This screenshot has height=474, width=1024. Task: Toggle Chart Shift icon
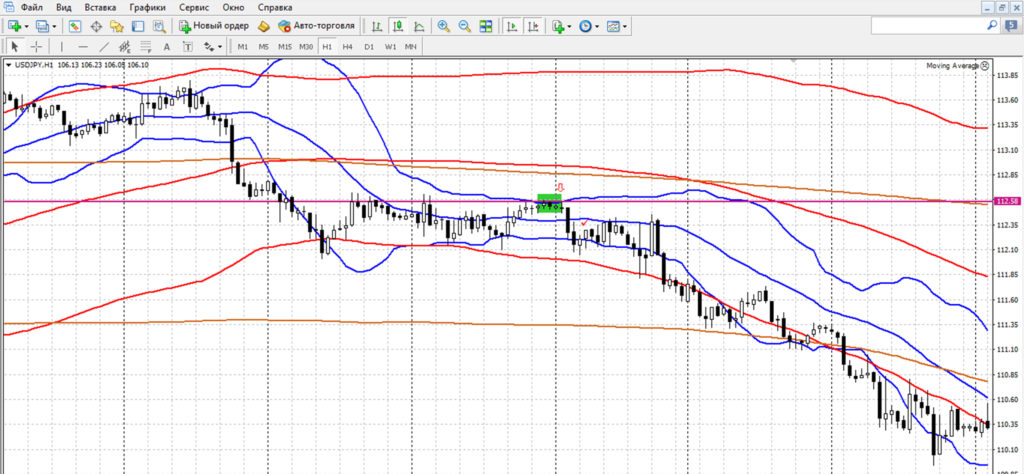click(533, 26)
